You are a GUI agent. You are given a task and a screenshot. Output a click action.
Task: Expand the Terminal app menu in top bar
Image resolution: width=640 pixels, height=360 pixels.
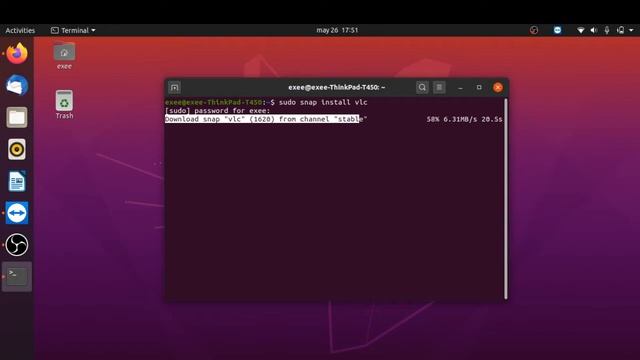click(x=73, y=30)
